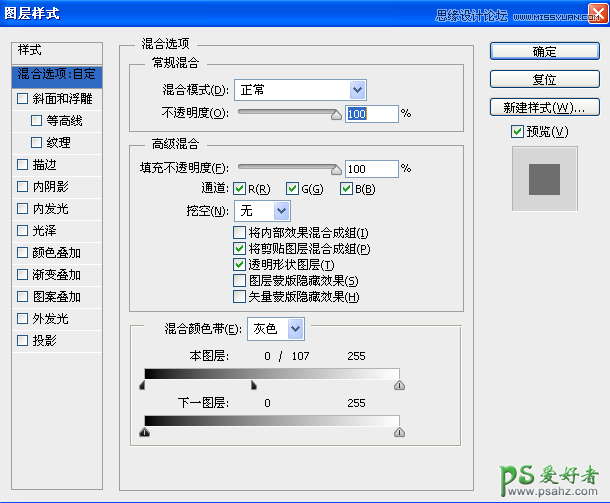Check 图层蒙版隐藏效果(S)
This screenshot has height=503, width=610.
[239, 280]
